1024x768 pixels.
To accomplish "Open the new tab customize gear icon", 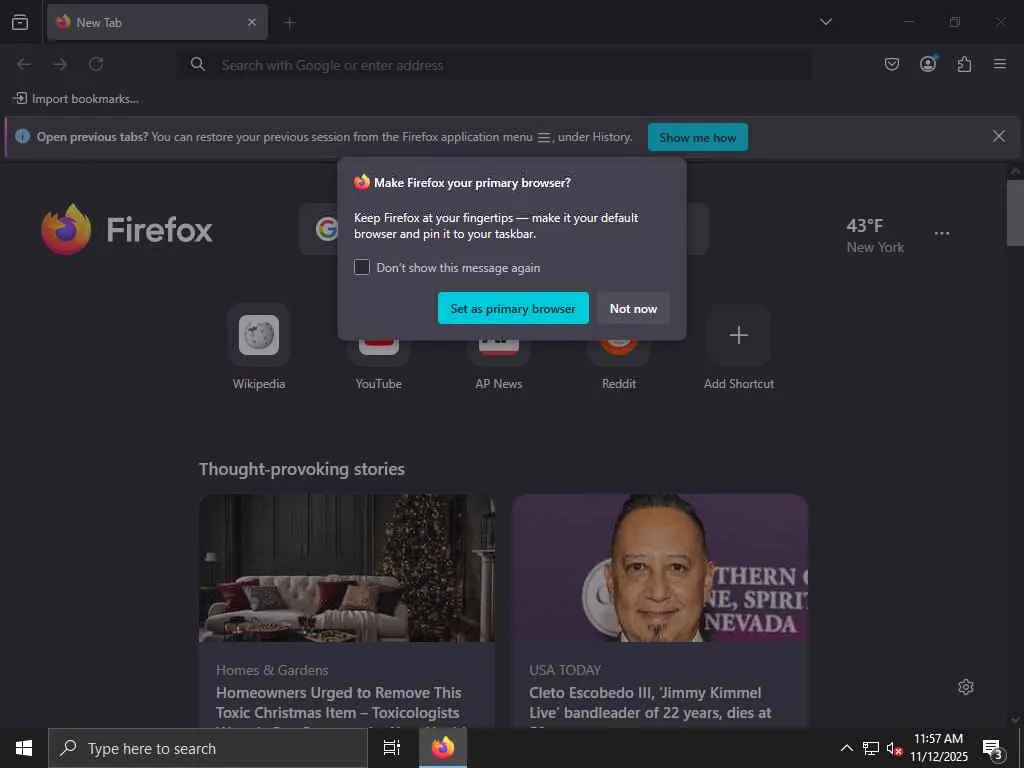I will [966, 687].
